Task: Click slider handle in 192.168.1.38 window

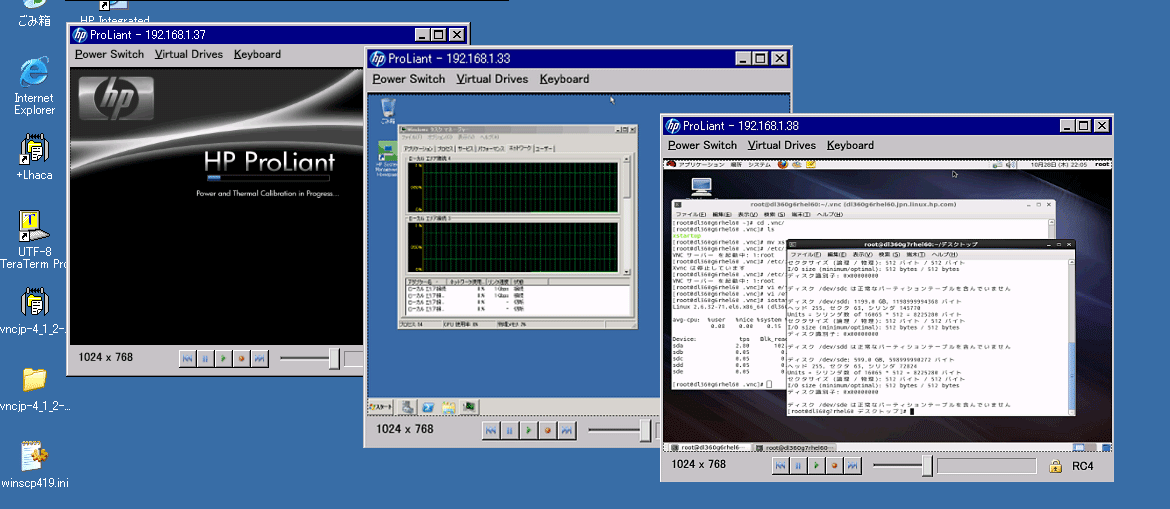Action: (x=927, y=466)
